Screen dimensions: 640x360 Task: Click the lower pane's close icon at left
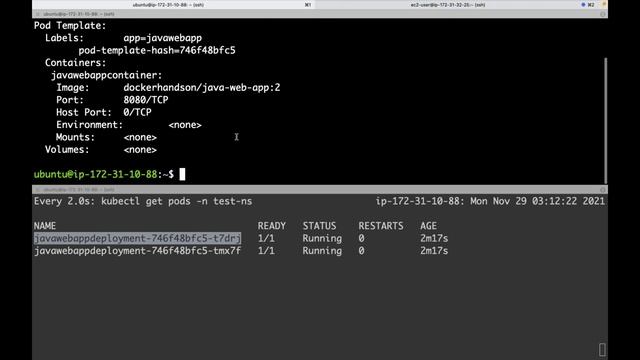pyautogui.click(x=38, y=190)
